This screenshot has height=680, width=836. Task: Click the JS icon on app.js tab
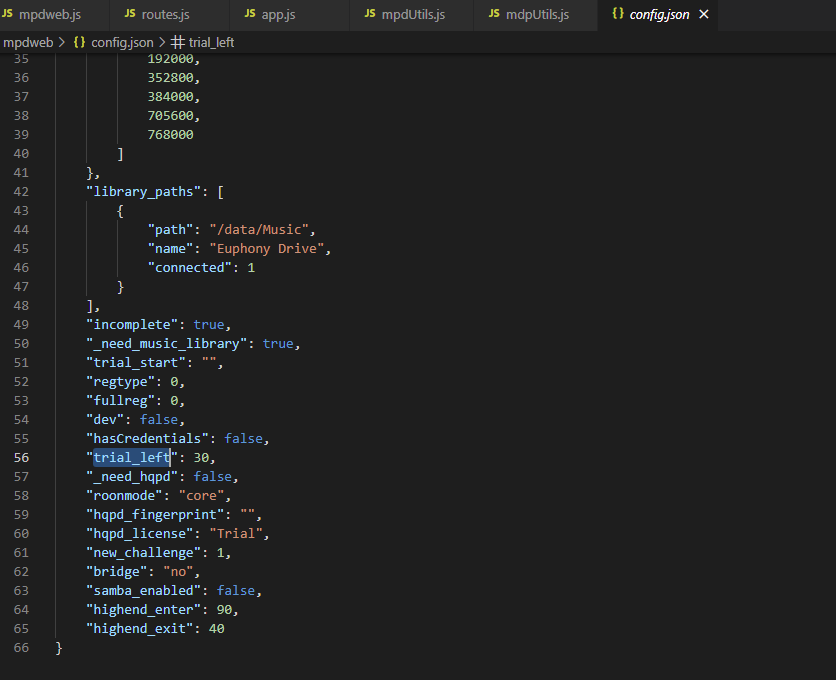click(x=250, y=13)
